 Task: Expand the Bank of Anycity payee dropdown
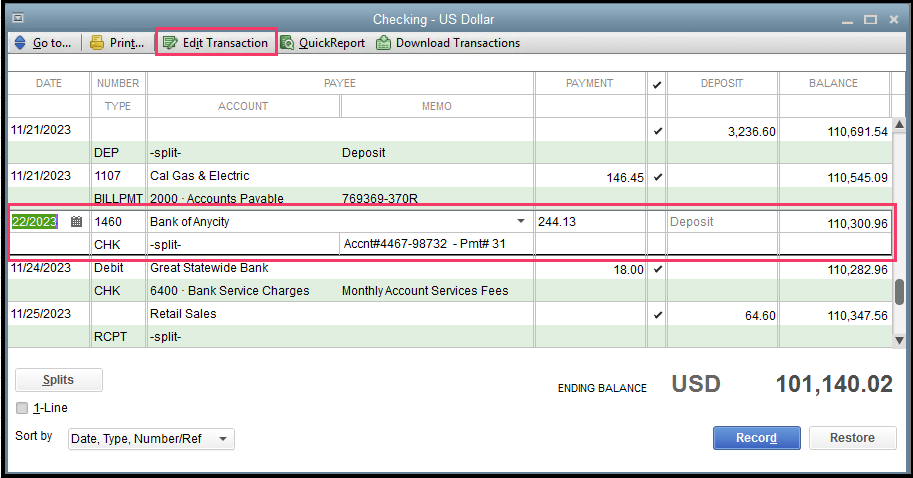point(521,221)
